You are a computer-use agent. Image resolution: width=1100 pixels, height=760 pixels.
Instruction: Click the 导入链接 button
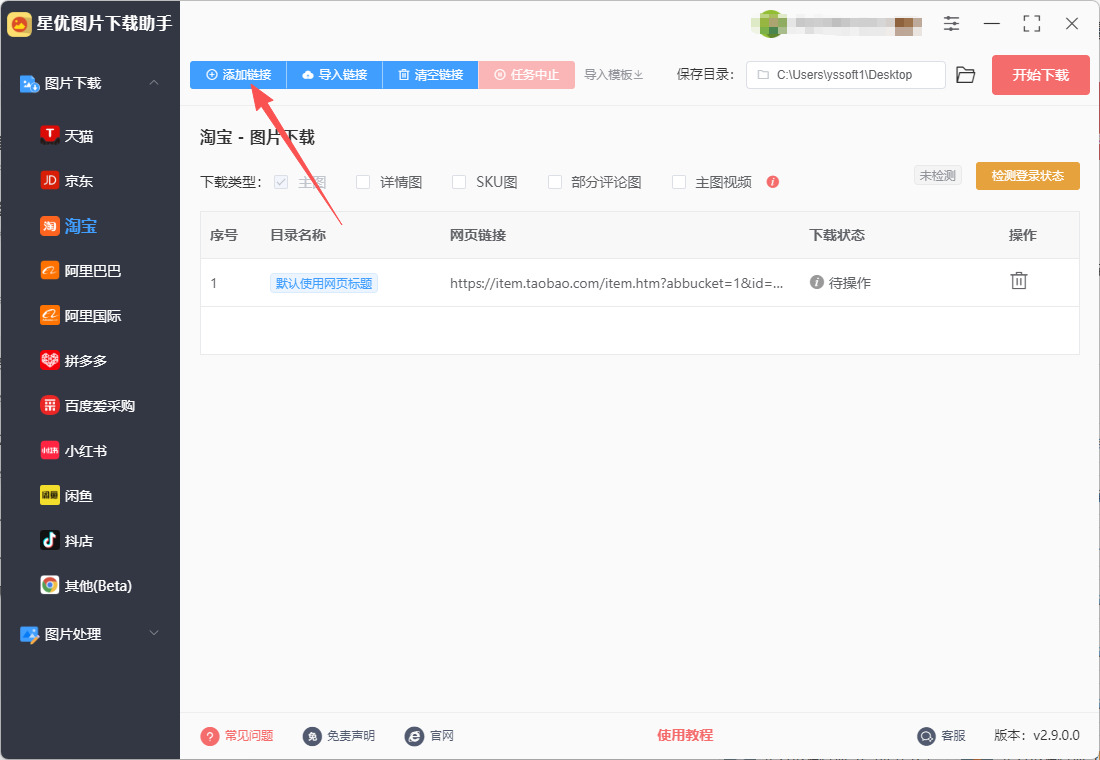[x=335, y=74]
